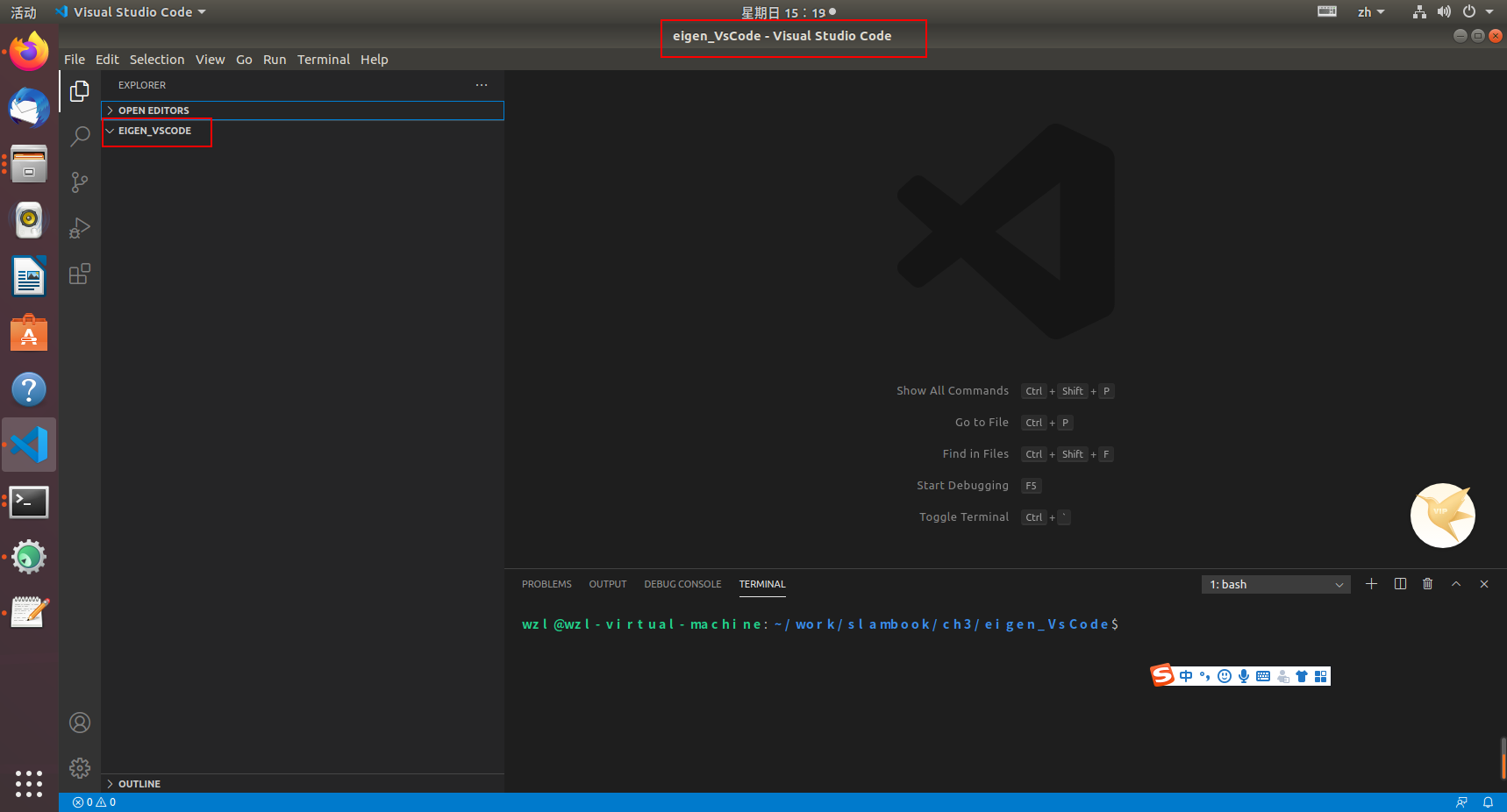1507x812 pixels.
Task: Click the keyboard icon in top bar
Action: (1327, 11)
